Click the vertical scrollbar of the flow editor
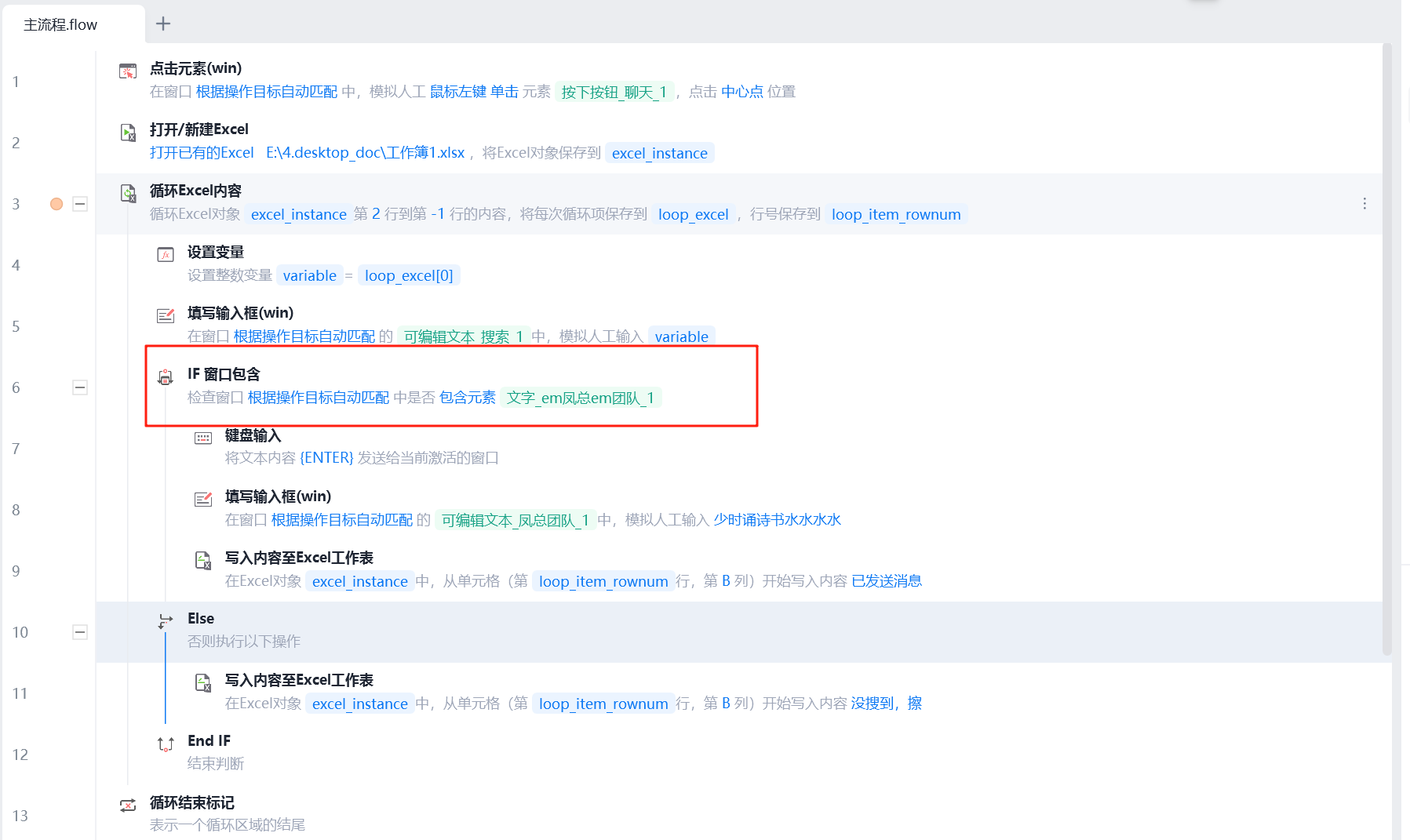Viewport: 1410px width, 840px height. pyautogui.click(x=1386, y=349)
